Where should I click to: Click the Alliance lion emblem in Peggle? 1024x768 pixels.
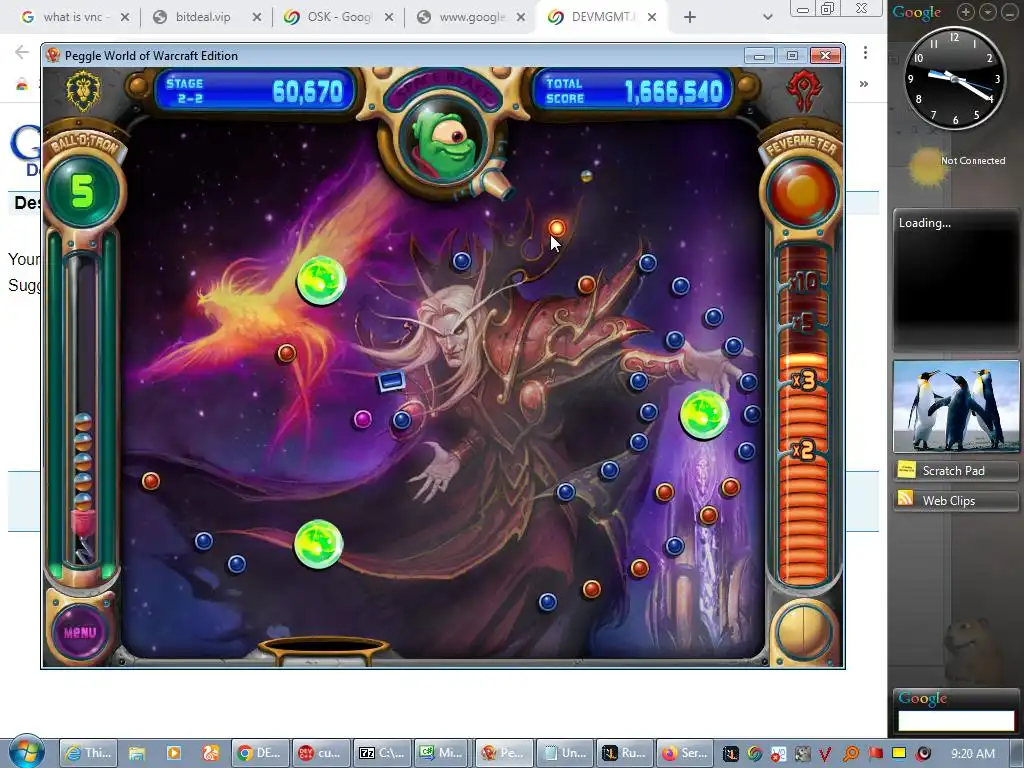(83, 90)
